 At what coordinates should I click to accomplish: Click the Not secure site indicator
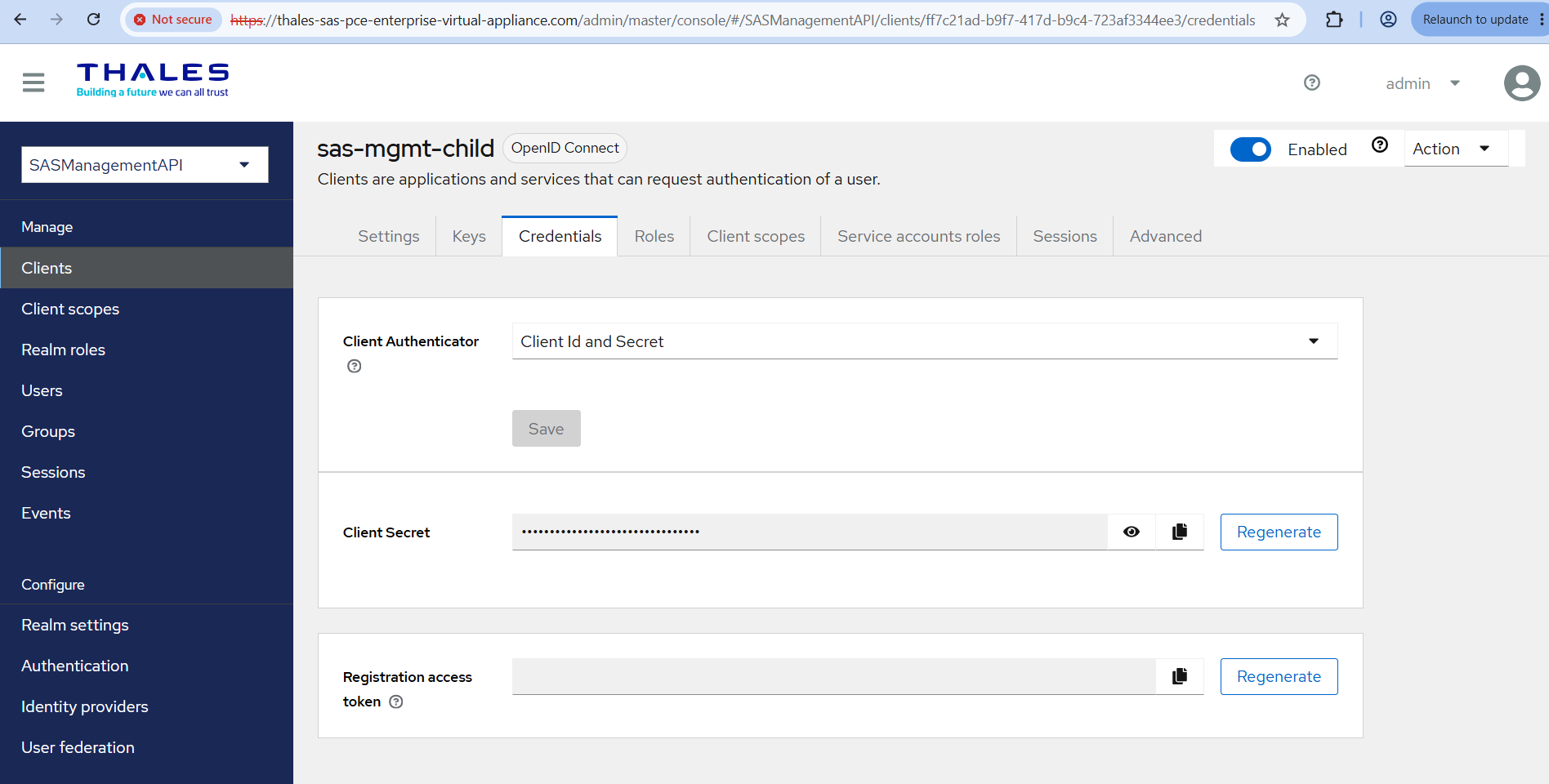coord(172,20)
